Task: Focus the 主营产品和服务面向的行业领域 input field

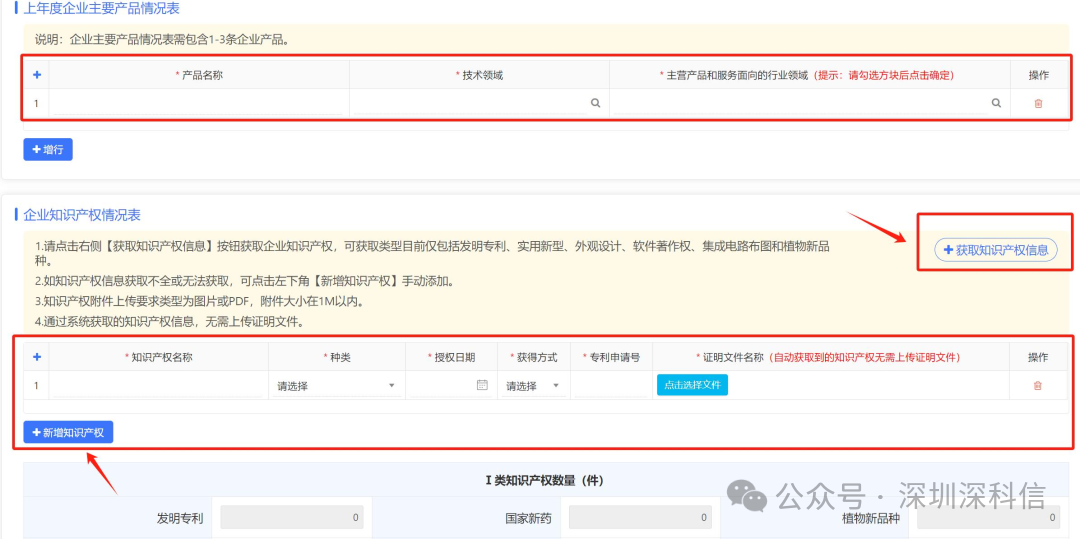Action: point(800,103)
